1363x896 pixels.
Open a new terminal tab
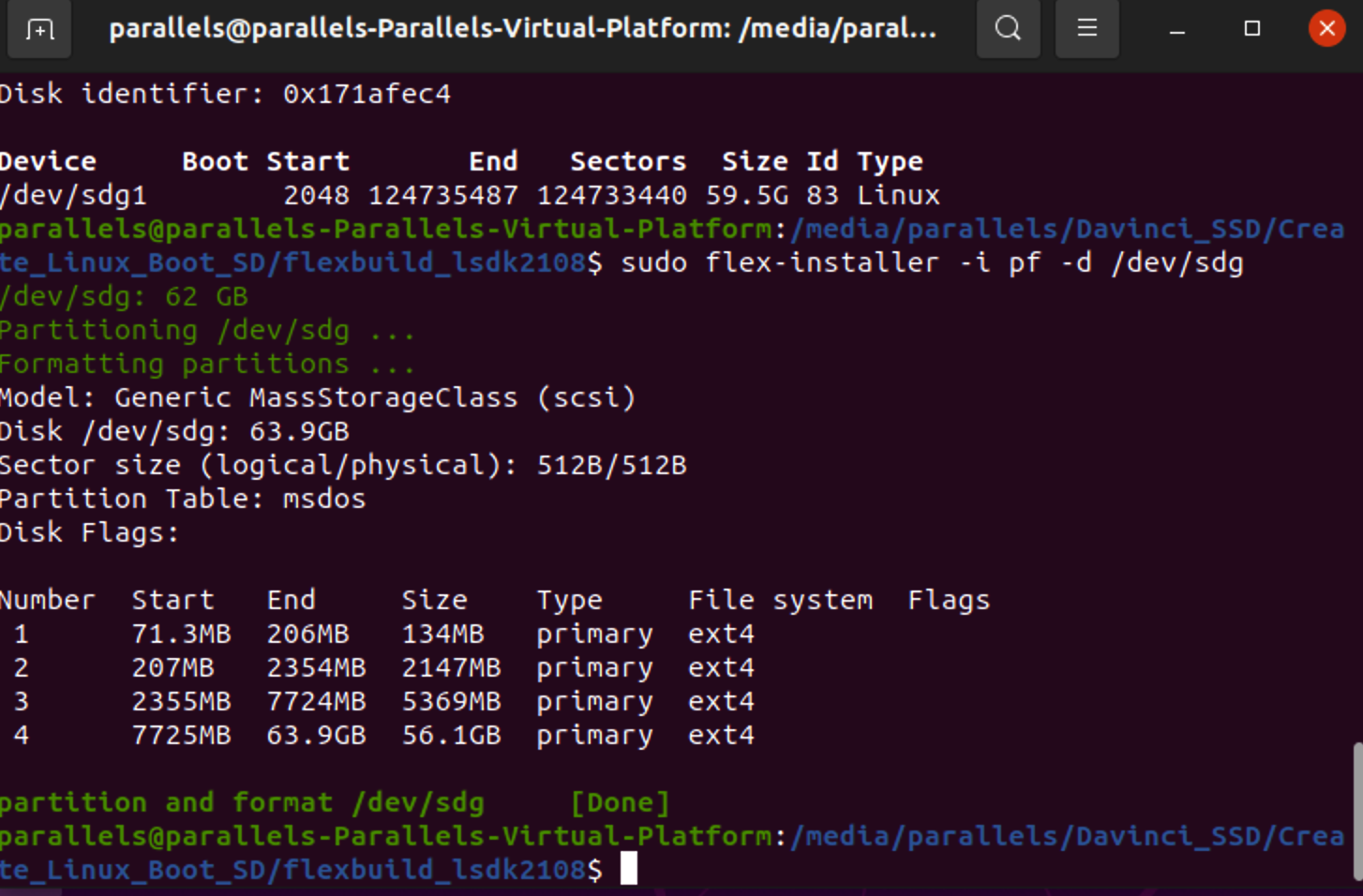(39, 29)
